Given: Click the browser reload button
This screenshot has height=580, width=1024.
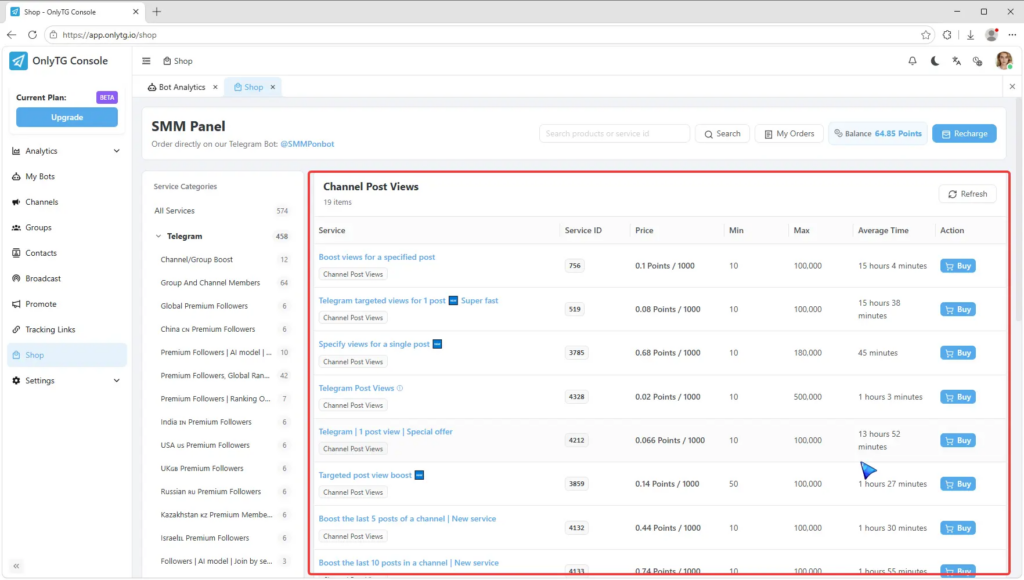Looking at the screenshot, I should tap(32, 35).
